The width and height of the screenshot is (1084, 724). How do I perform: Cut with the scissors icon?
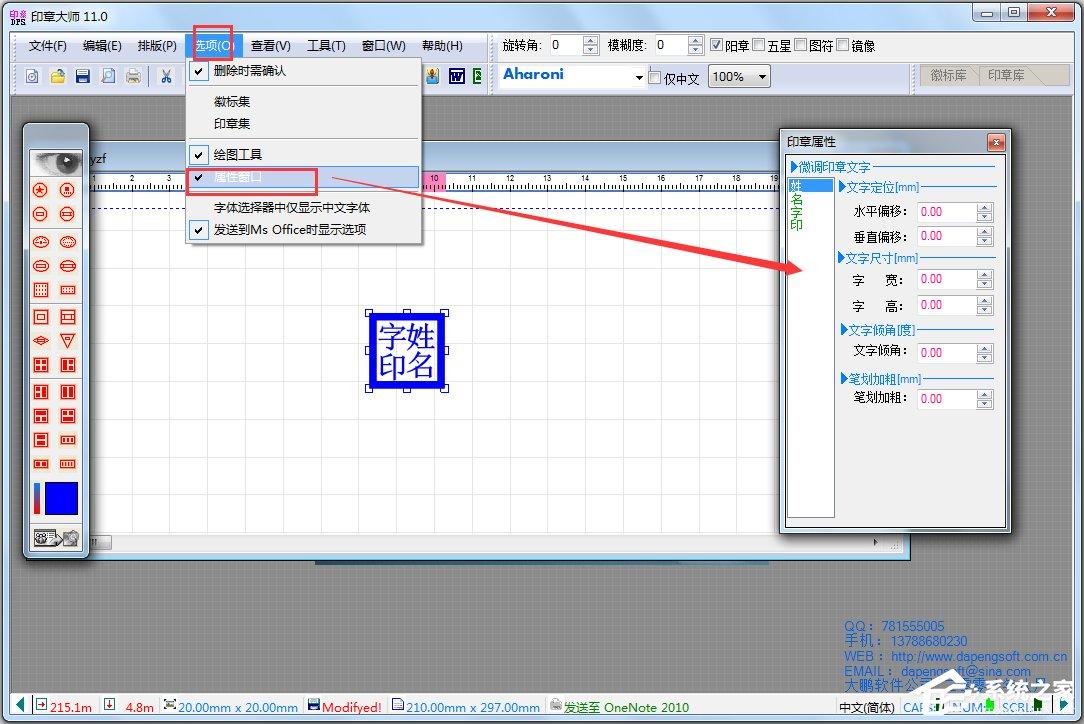pyautogui.click(x=166, y=76)
